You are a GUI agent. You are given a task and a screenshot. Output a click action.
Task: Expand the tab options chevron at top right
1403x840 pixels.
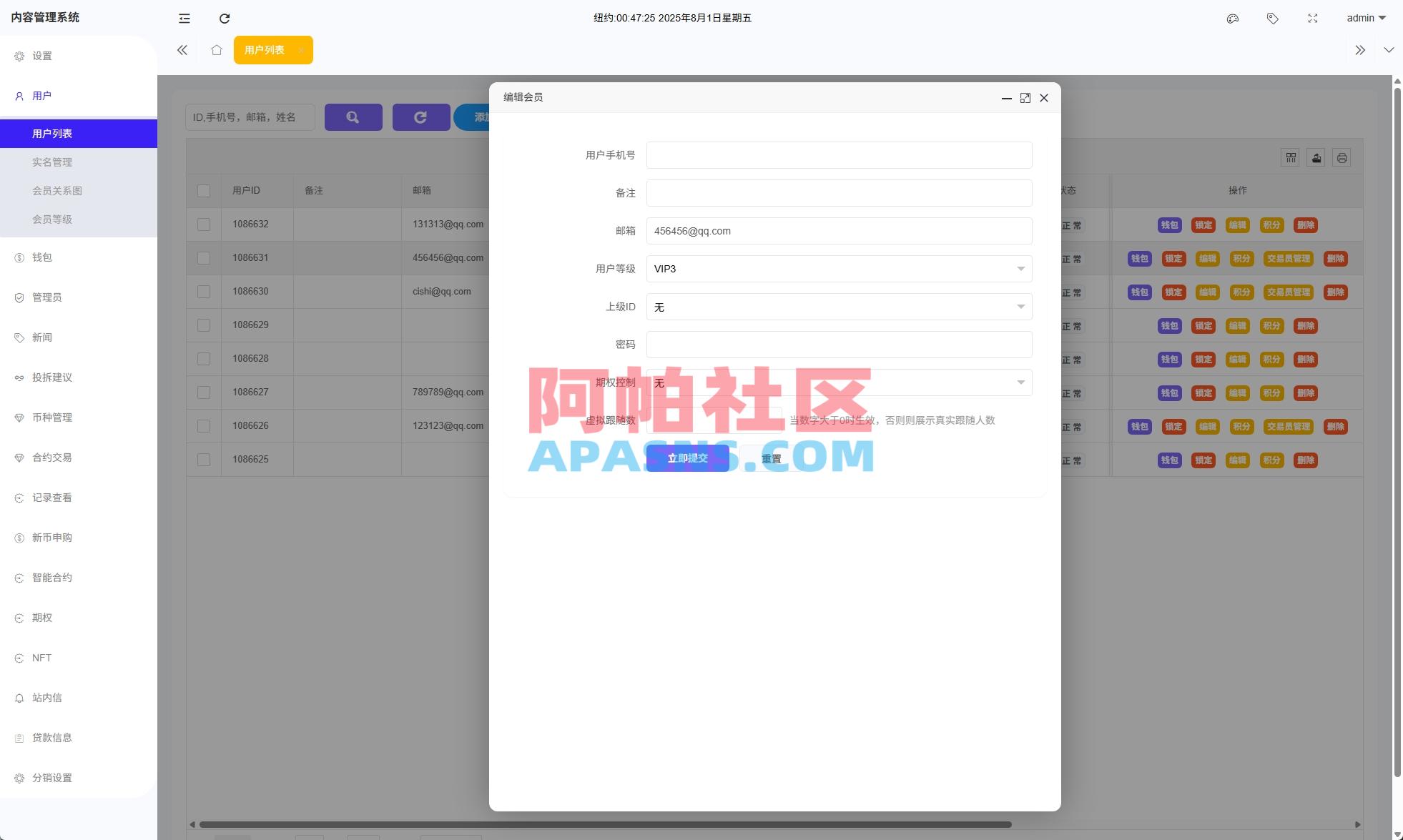point(1389,50)
